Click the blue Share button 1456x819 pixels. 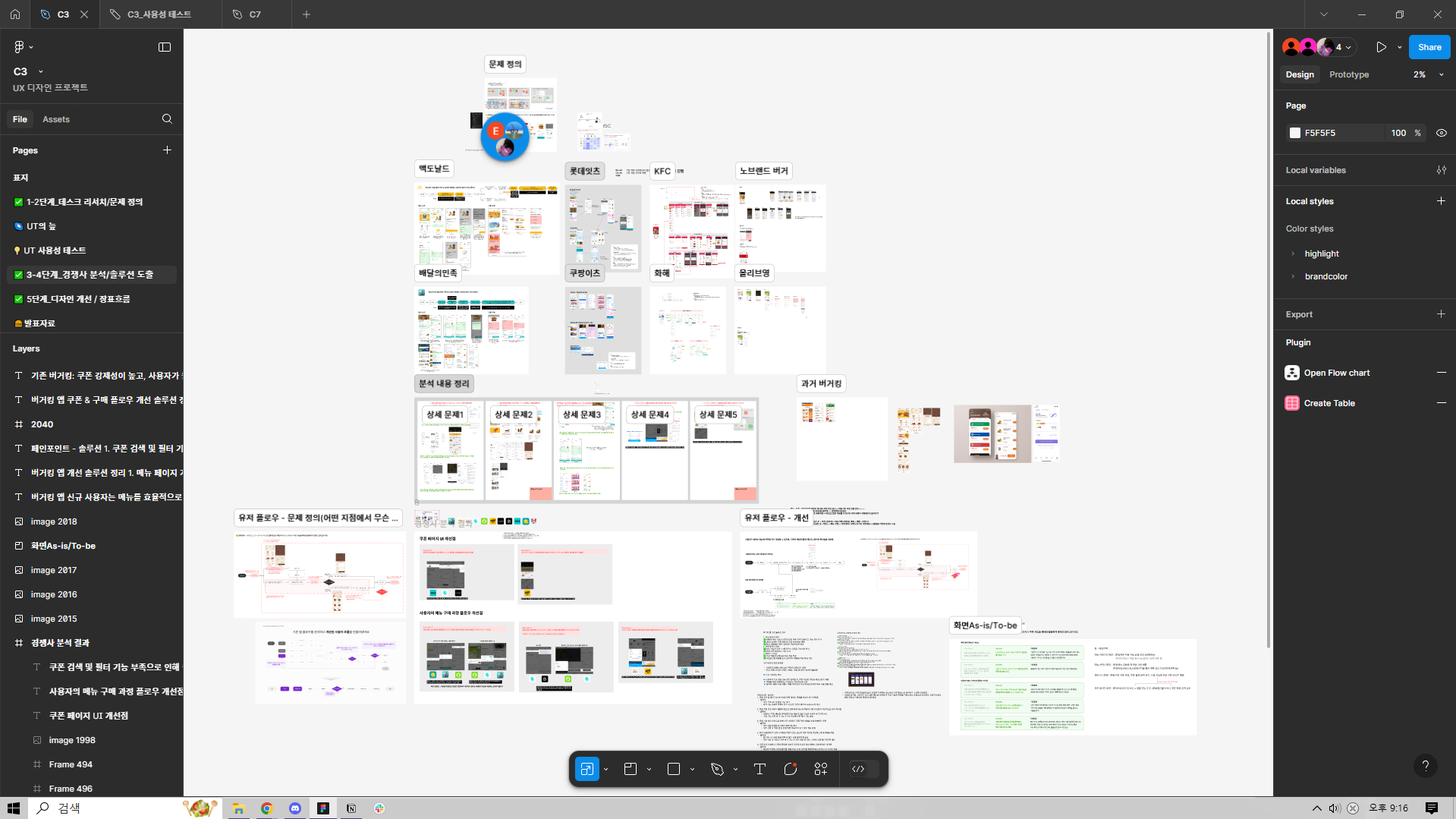[1429, 47]
